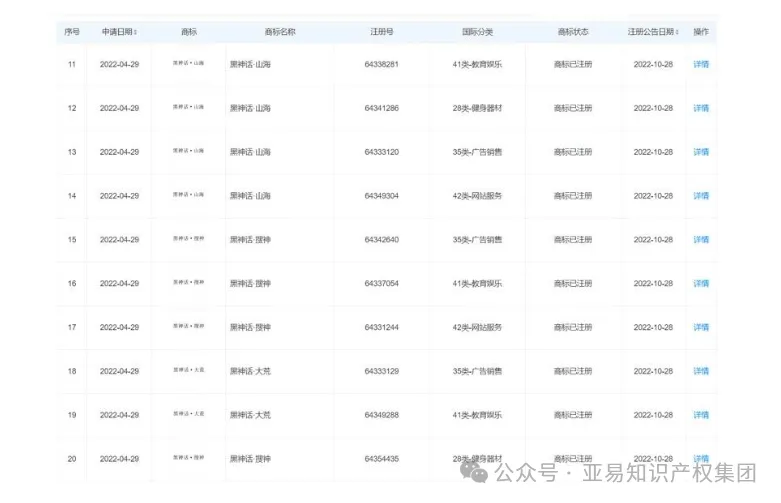Viewport: 781px width, 503px height.
Task: Open 详情 for row 18 (64333129)
Action: (x=701, y=371)
